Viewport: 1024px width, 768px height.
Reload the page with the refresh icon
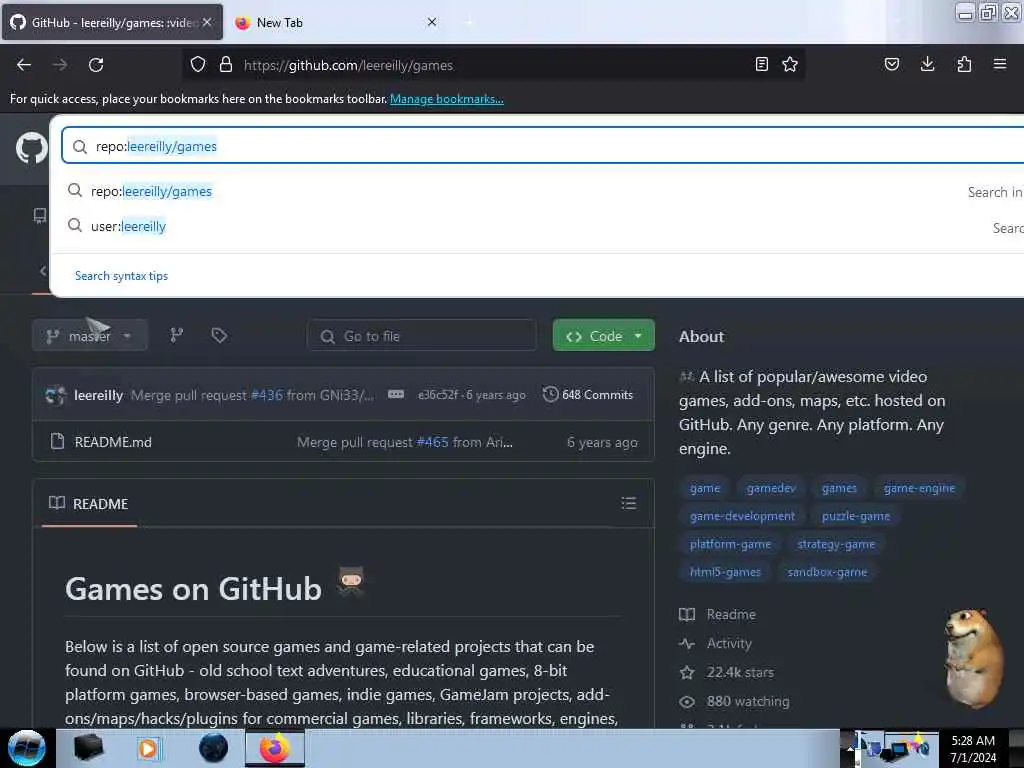96,65
